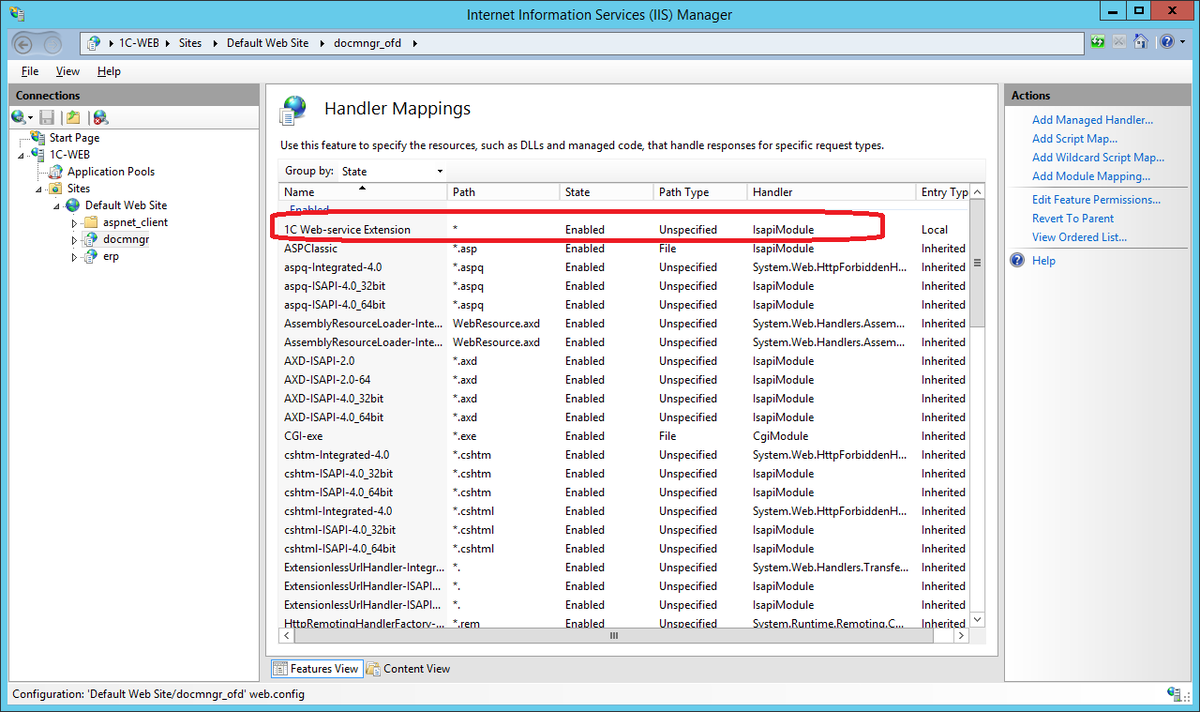Click the Stop icon in address bar
Screen dimensions: 1200x712
point(1119,42)
